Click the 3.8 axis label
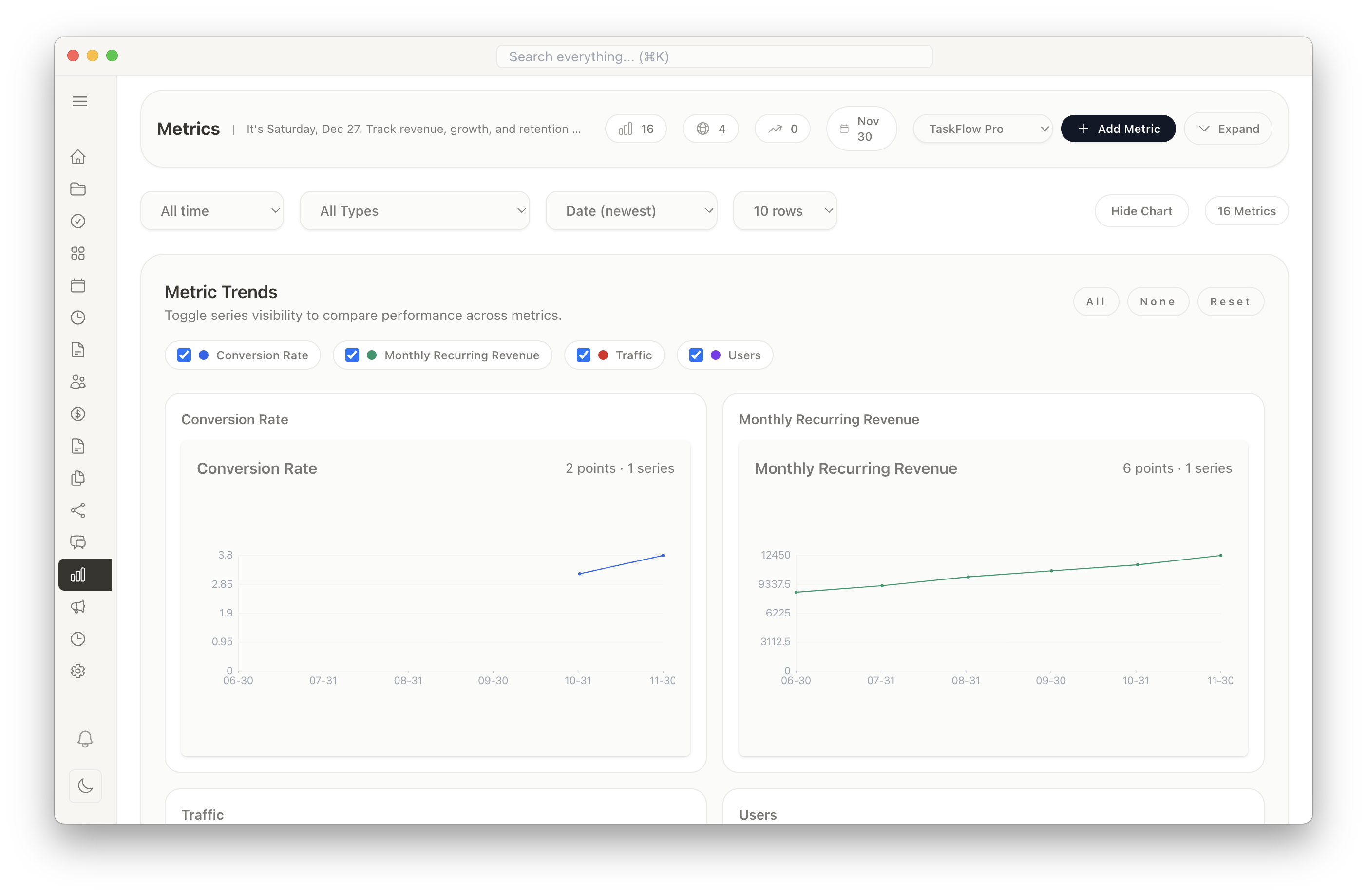This screenshot has height=896, width=1367. point(225,555)
